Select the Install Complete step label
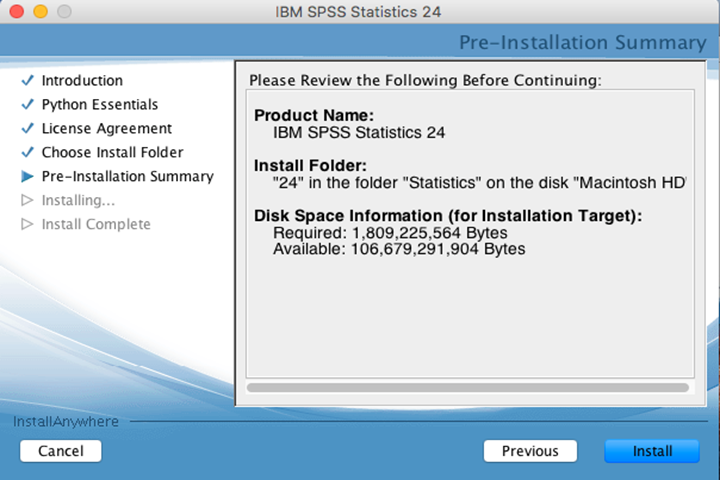Image resolution: width=720 pixels, height=480 pixels. (96, 225)
